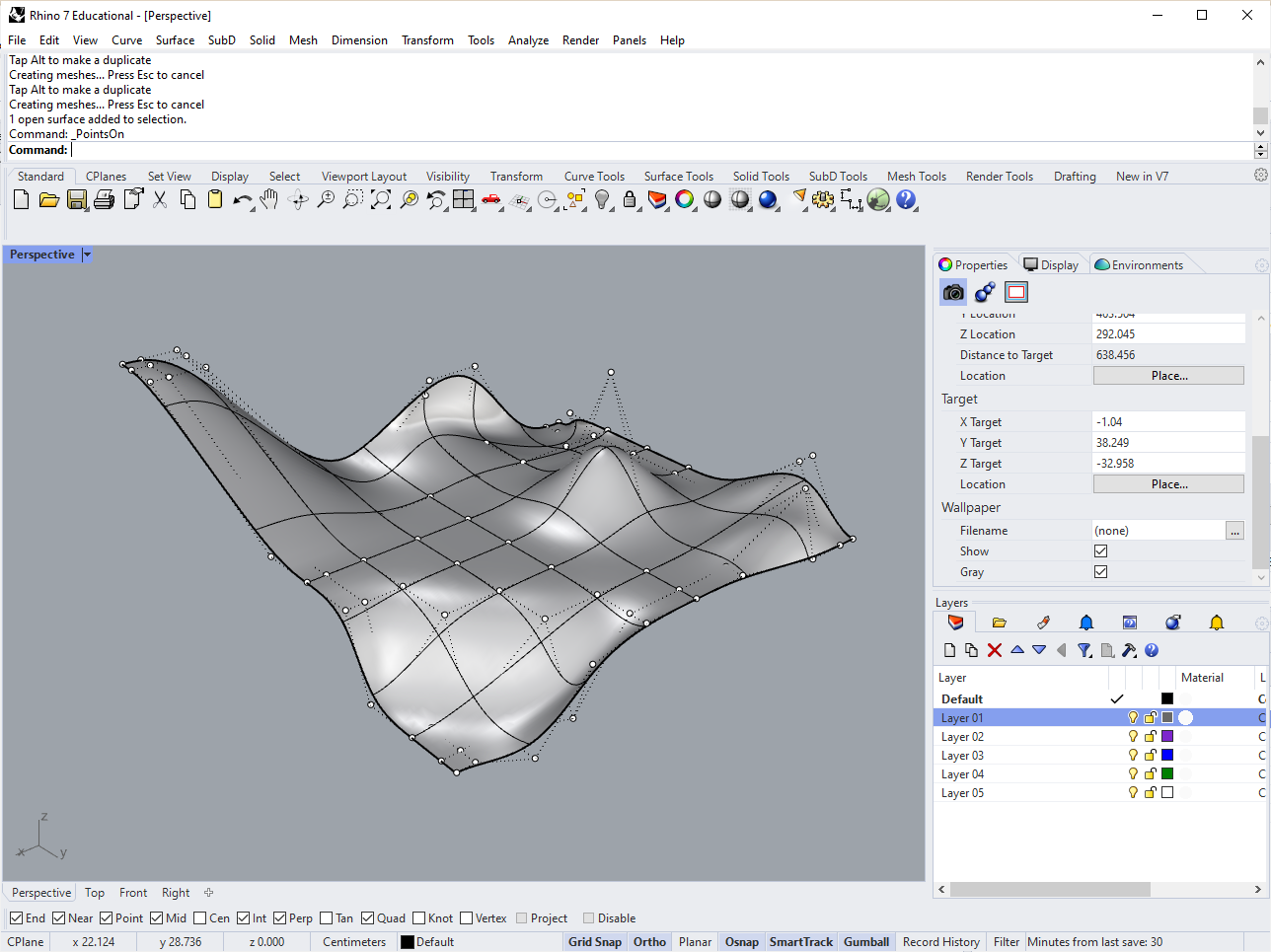Screen dimensions: 1271x952
Task: Click the red X delete layer icon
Action: coord(995,650)
